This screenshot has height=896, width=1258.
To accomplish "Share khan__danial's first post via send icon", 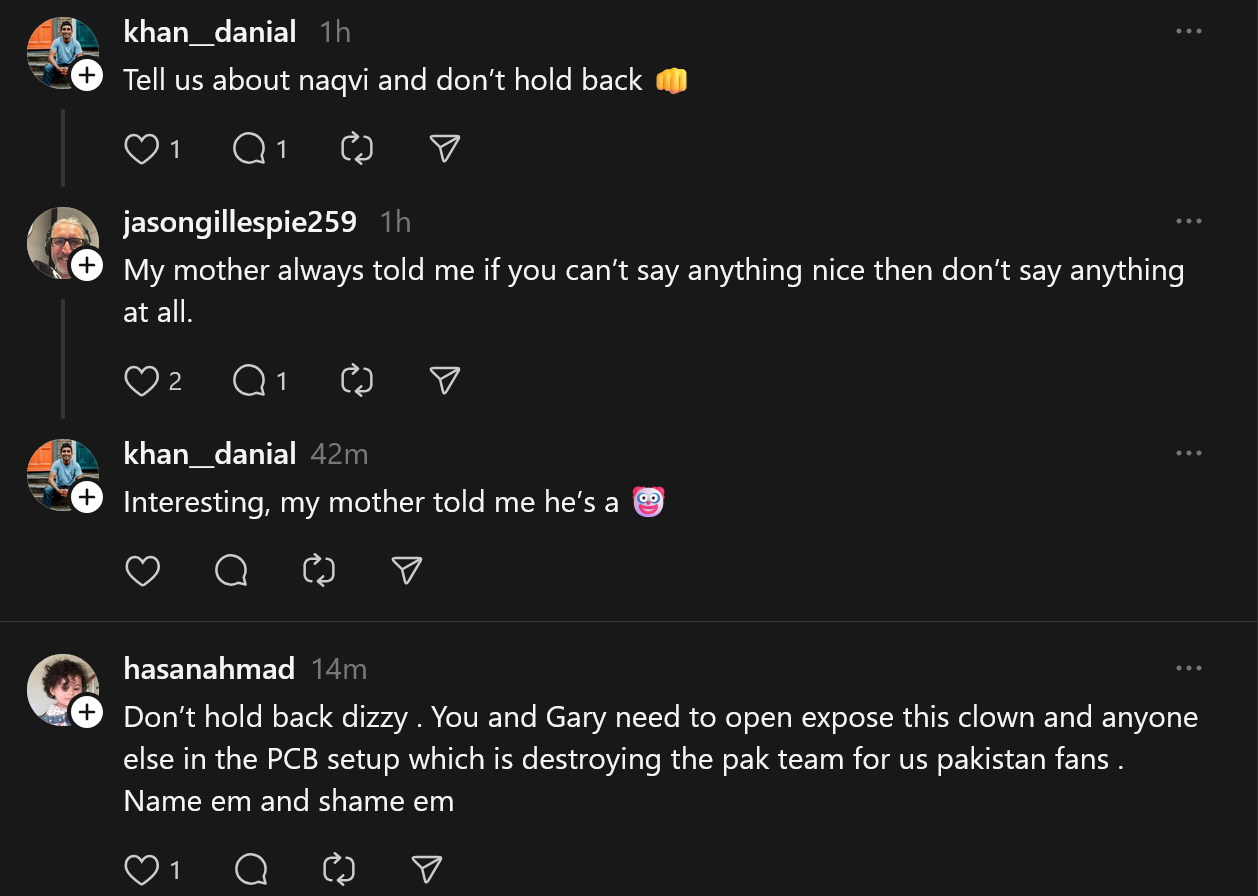I will 444,149.
